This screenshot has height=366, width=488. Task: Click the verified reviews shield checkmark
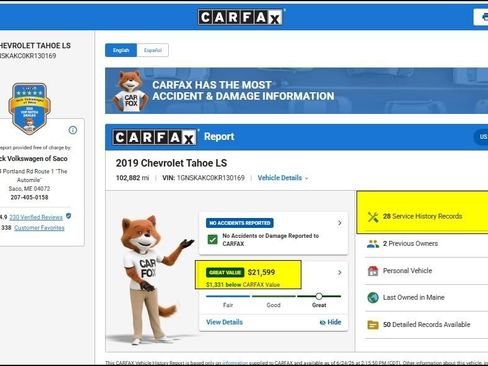69,216
